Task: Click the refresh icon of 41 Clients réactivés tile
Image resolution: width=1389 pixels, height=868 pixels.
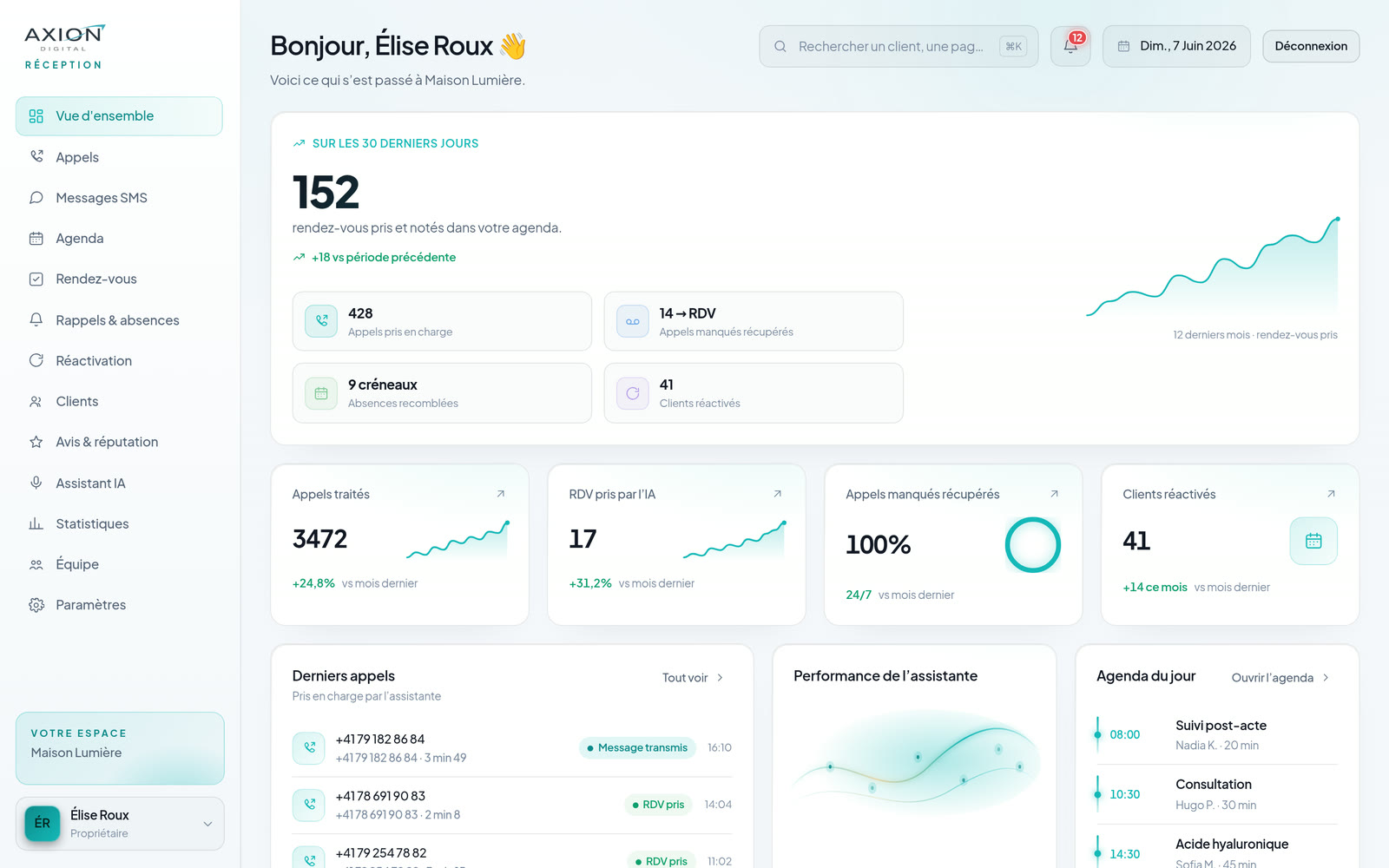Action: 633,393
